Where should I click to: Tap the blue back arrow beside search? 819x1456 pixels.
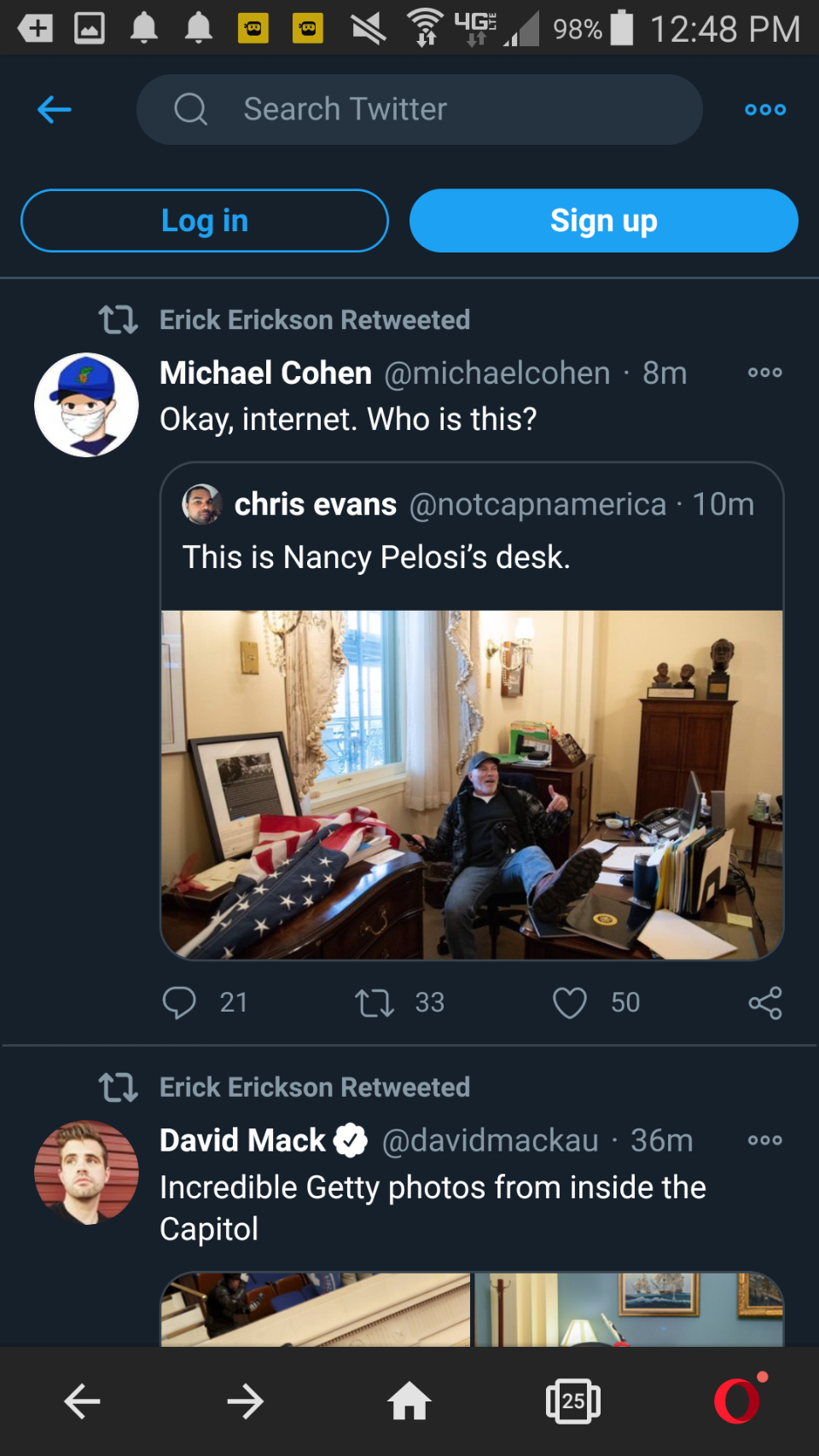(55, 109)
